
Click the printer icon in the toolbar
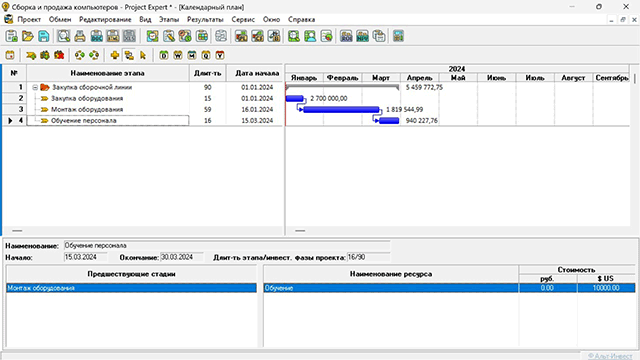(x=80, y=36)
